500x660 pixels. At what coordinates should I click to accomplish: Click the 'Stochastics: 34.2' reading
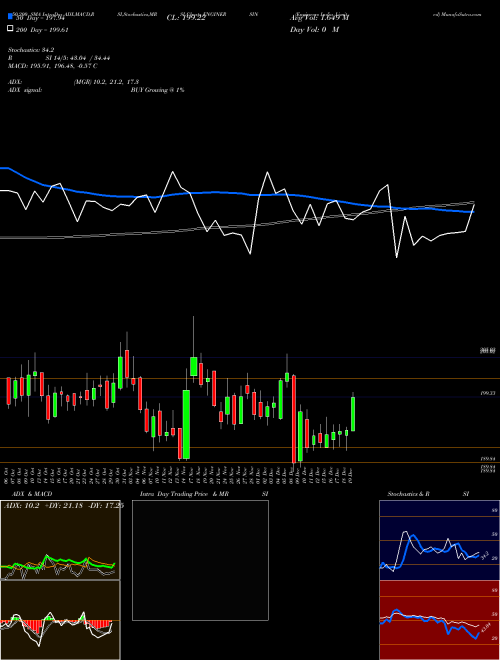point(31,50)
